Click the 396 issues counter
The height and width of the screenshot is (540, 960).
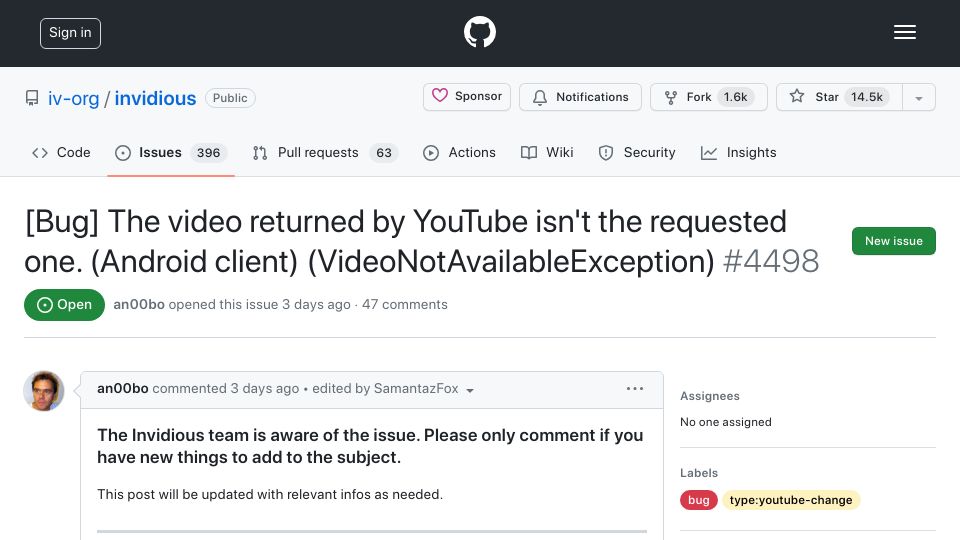coord(208,152)
